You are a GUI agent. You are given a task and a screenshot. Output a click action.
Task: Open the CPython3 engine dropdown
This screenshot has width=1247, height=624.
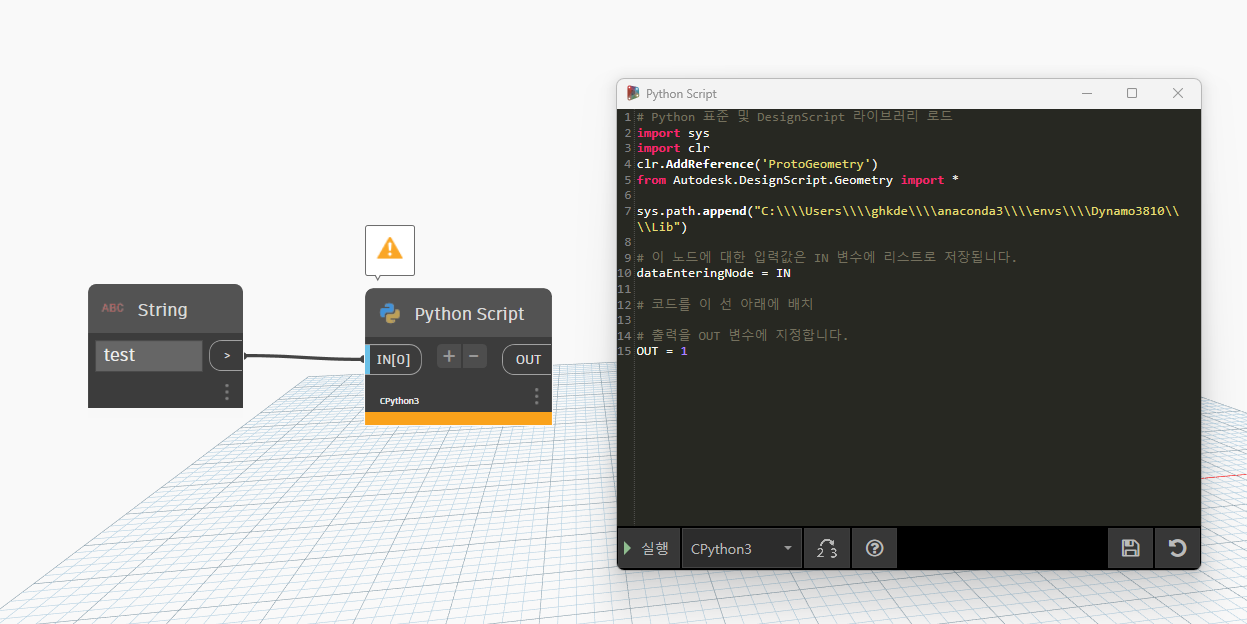(742, 548)
